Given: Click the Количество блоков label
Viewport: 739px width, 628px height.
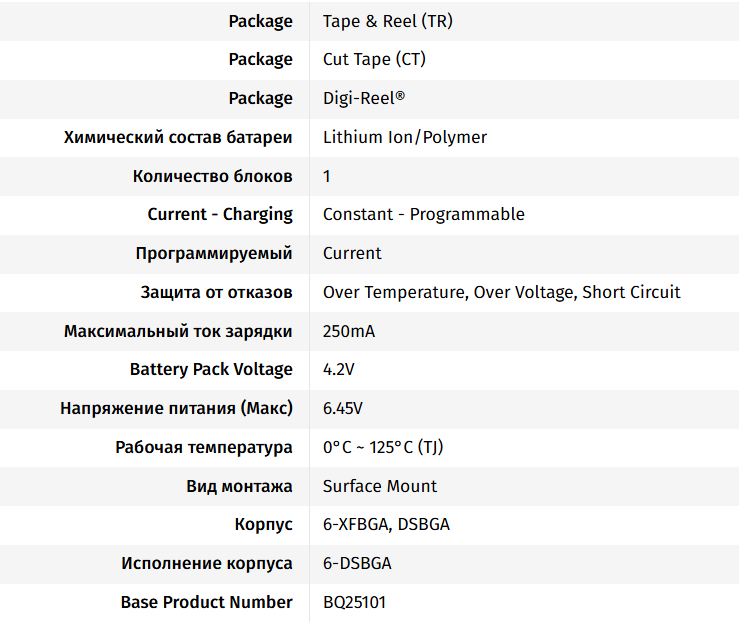Looking at the screenshot, I should coord(212,176).
